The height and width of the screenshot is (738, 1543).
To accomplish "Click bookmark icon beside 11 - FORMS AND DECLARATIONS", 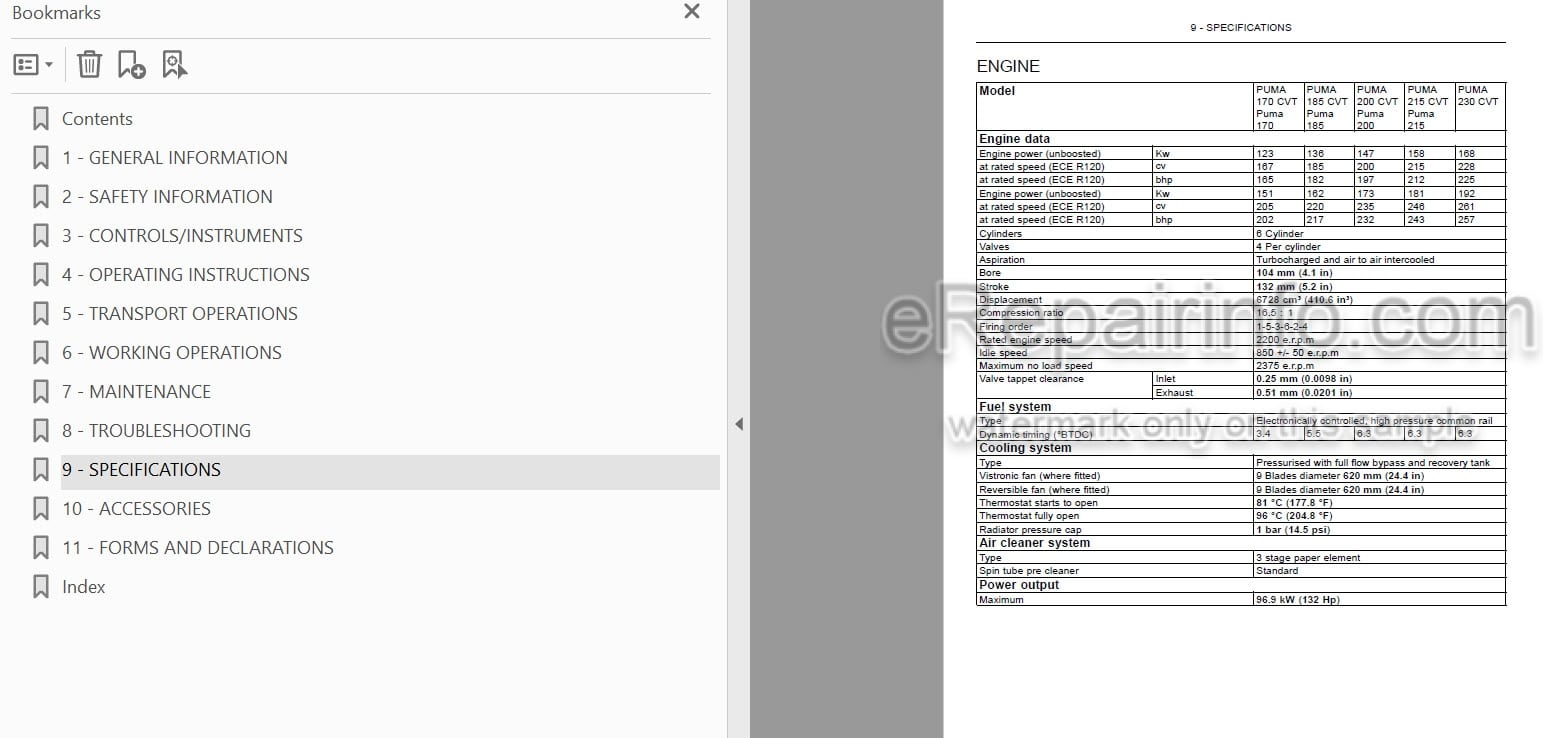I will pyautogui.click(x=41, y=548).
